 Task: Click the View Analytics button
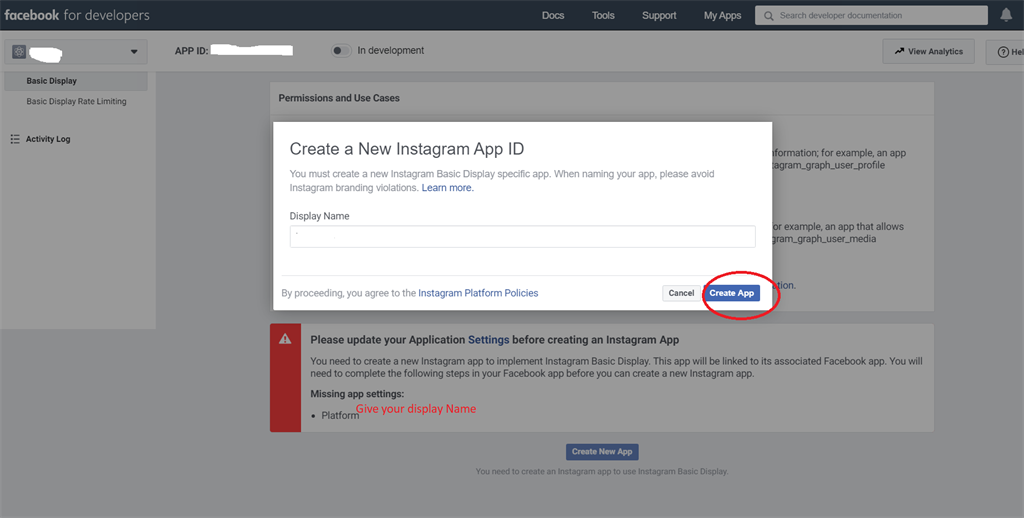(928, 52)
